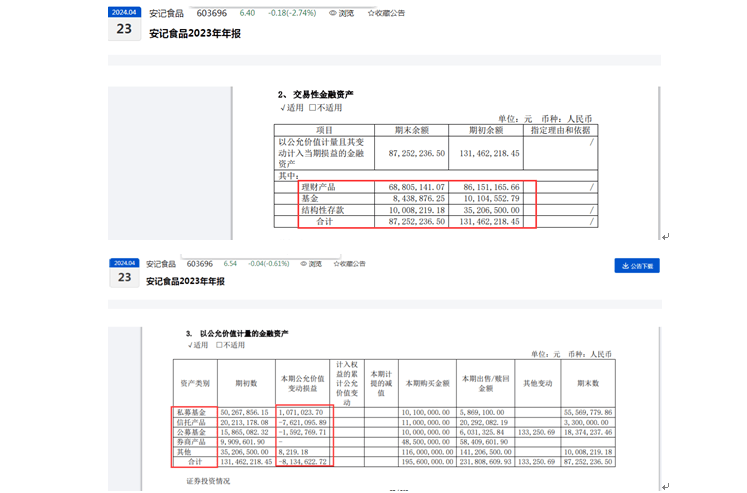
Task: Click the value 8,438,876.25
Action: [419, 199]
